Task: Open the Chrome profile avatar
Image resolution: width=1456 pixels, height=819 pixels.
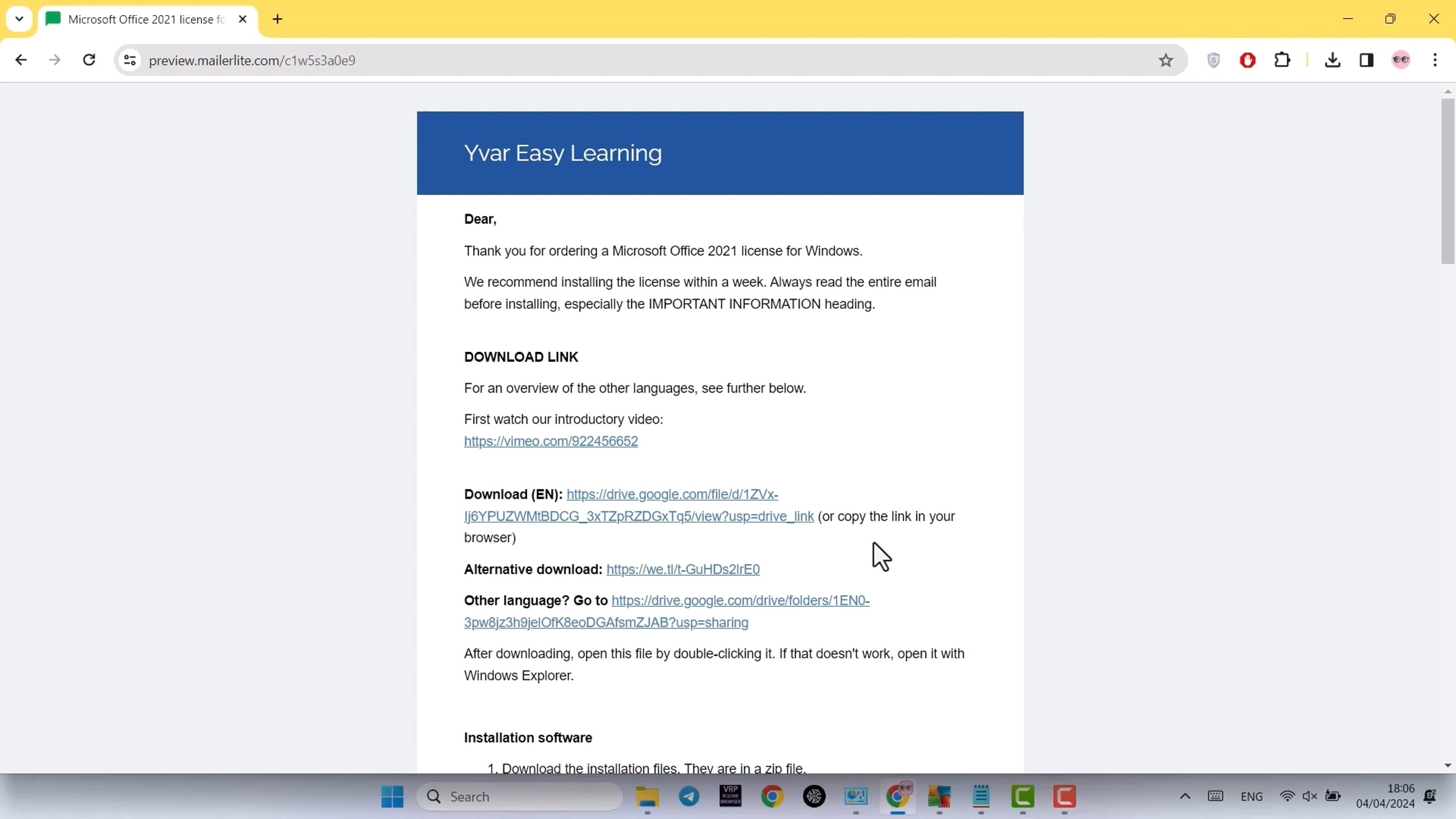Action: tap(1401, 60)
